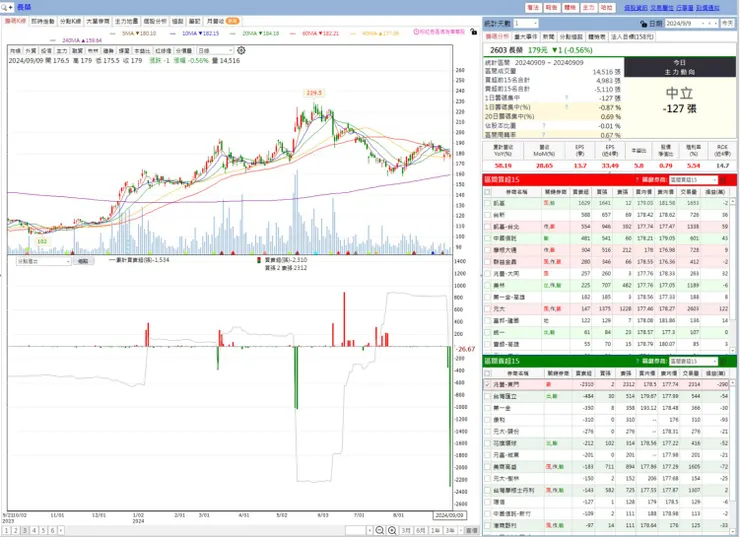Viewport: 740px width, 537px height.
Task: Tick the checkbox on buyer row 元大 147
Action: (488, 309)
